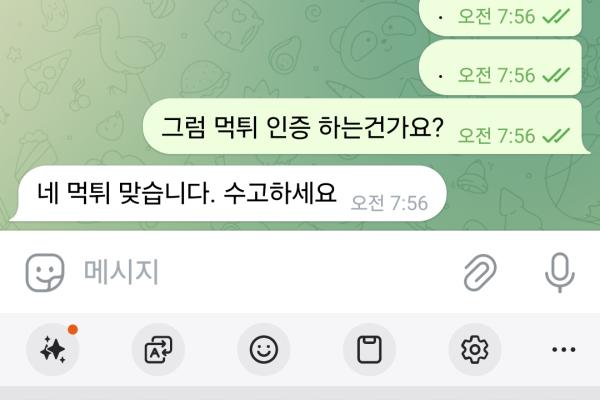Tap the topmost sent bubble
The height and width of the screenshot is (400, 600).
pyautogui.click(x=501, y=17)
